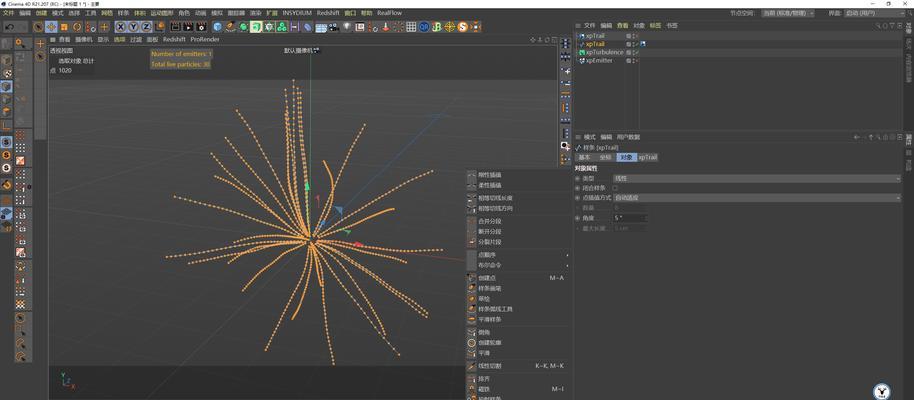
Task: Click the Camera object icon in toolbar
Action: click(334, 26)
